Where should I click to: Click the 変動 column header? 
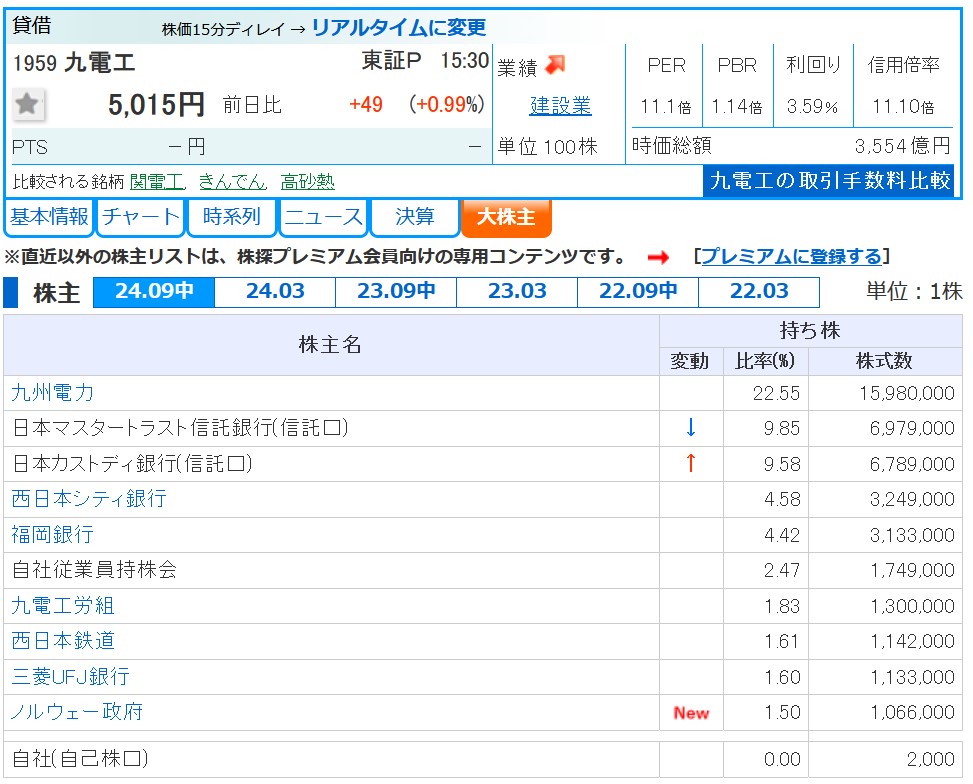[689, 361]
